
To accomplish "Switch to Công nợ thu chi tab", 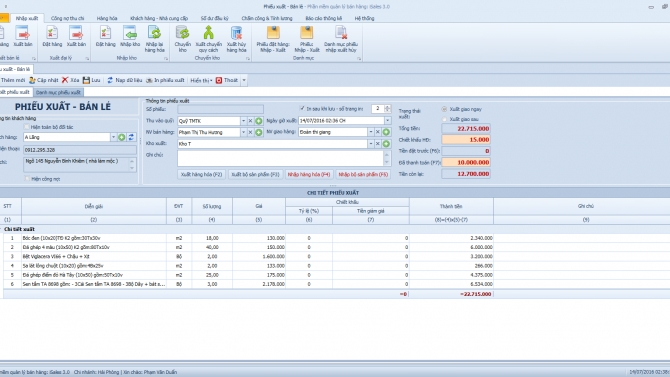I will click(68, 18).
